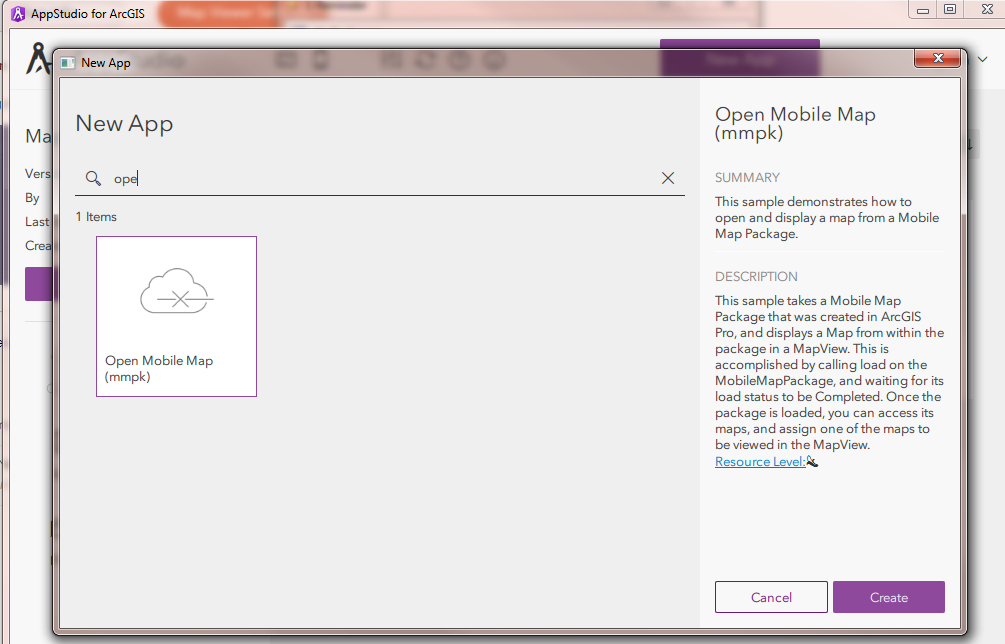Close the AppStudio main window
Viewport: 1005px width, 644px height.
pyautogui.click(x=987, y=10)
